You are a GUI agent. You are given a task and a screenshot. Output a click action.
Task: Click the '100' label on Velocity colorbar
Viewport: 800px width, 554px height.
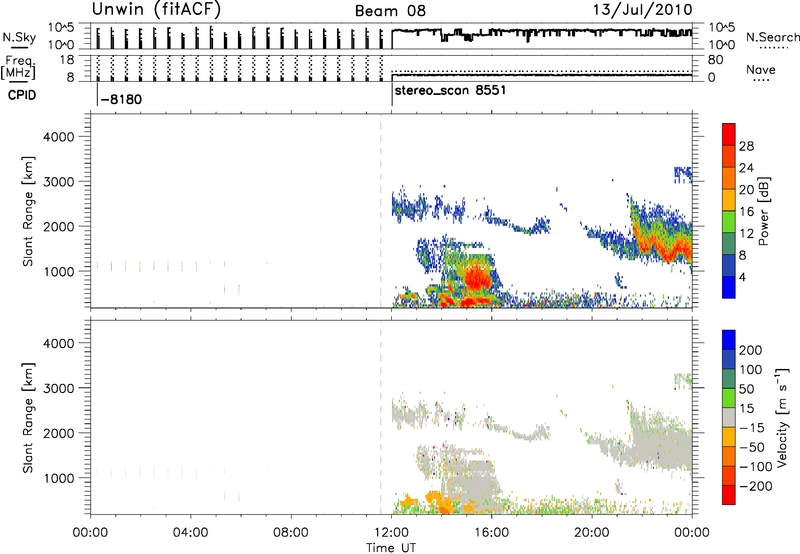coord(751,369)
